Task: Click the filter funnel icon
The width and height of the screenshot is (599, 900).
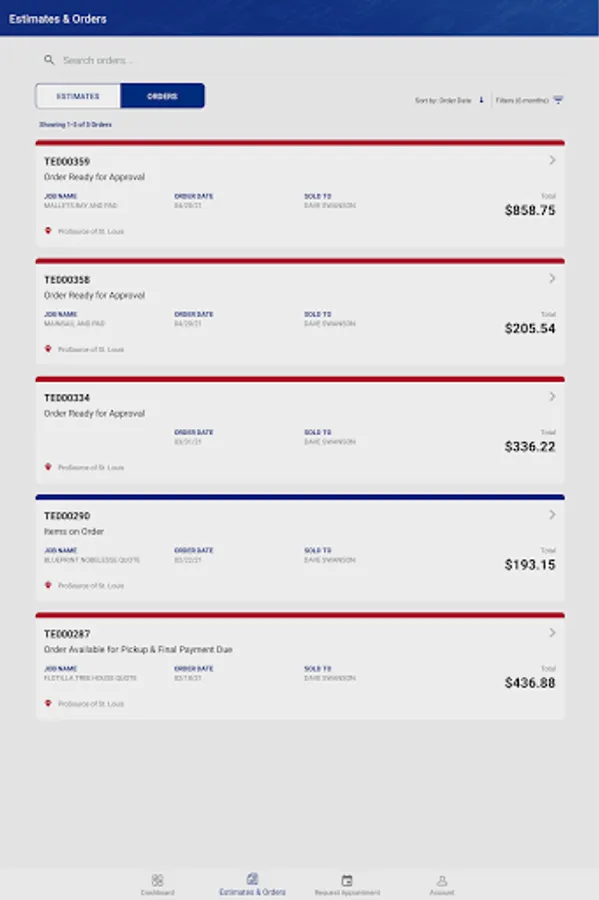Action: [558, 100]
